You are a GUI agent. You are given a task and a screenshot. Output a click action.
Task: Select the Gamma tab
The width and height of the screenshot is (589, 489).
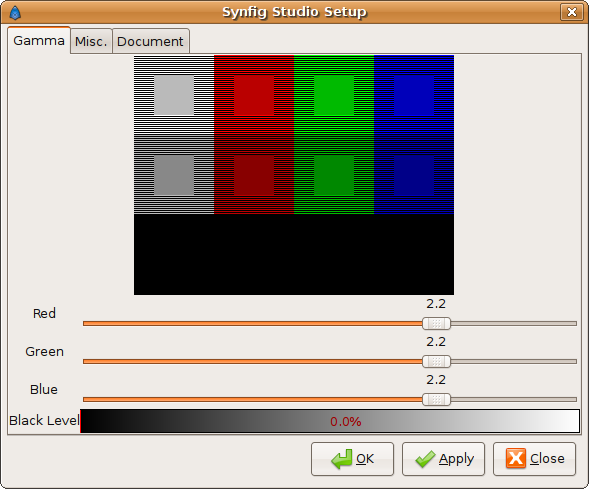click(x=39, y=41)
